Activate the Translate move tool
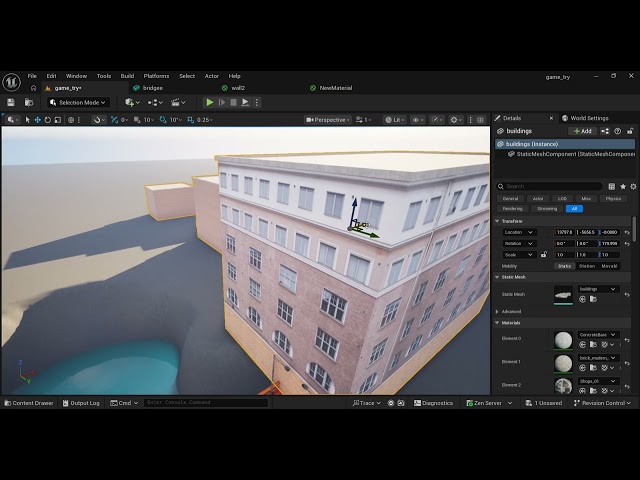640x480 pixels. [x=38, y=120]
